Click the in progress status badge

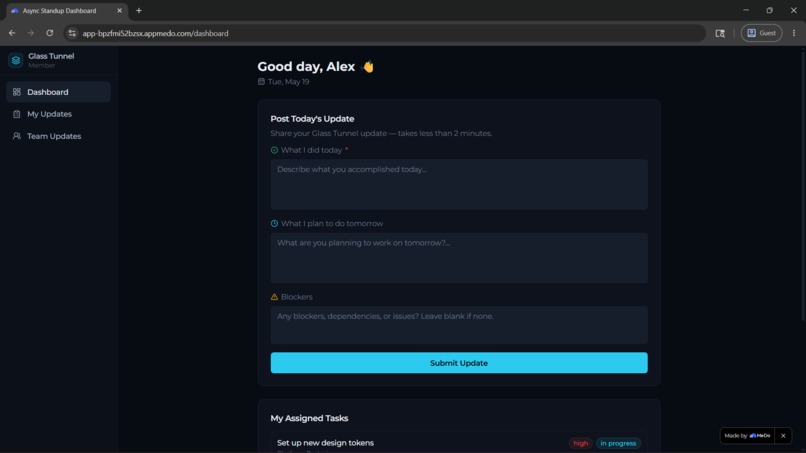tap(618, 443)
